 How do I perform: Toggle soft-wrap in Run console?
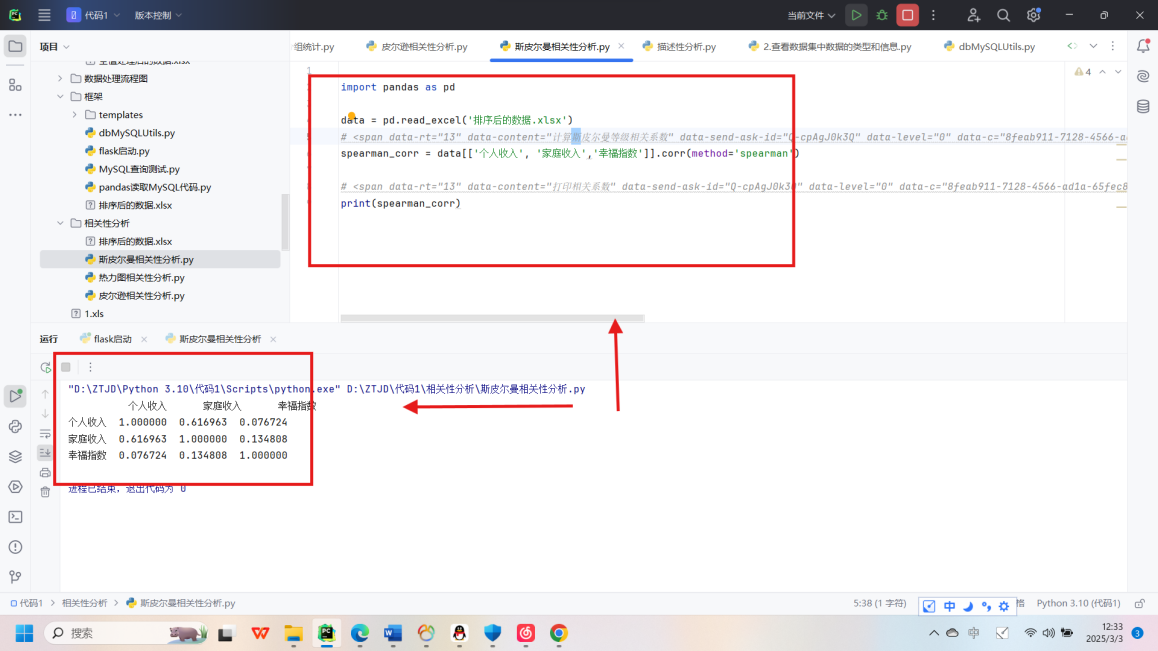[45, 434]
